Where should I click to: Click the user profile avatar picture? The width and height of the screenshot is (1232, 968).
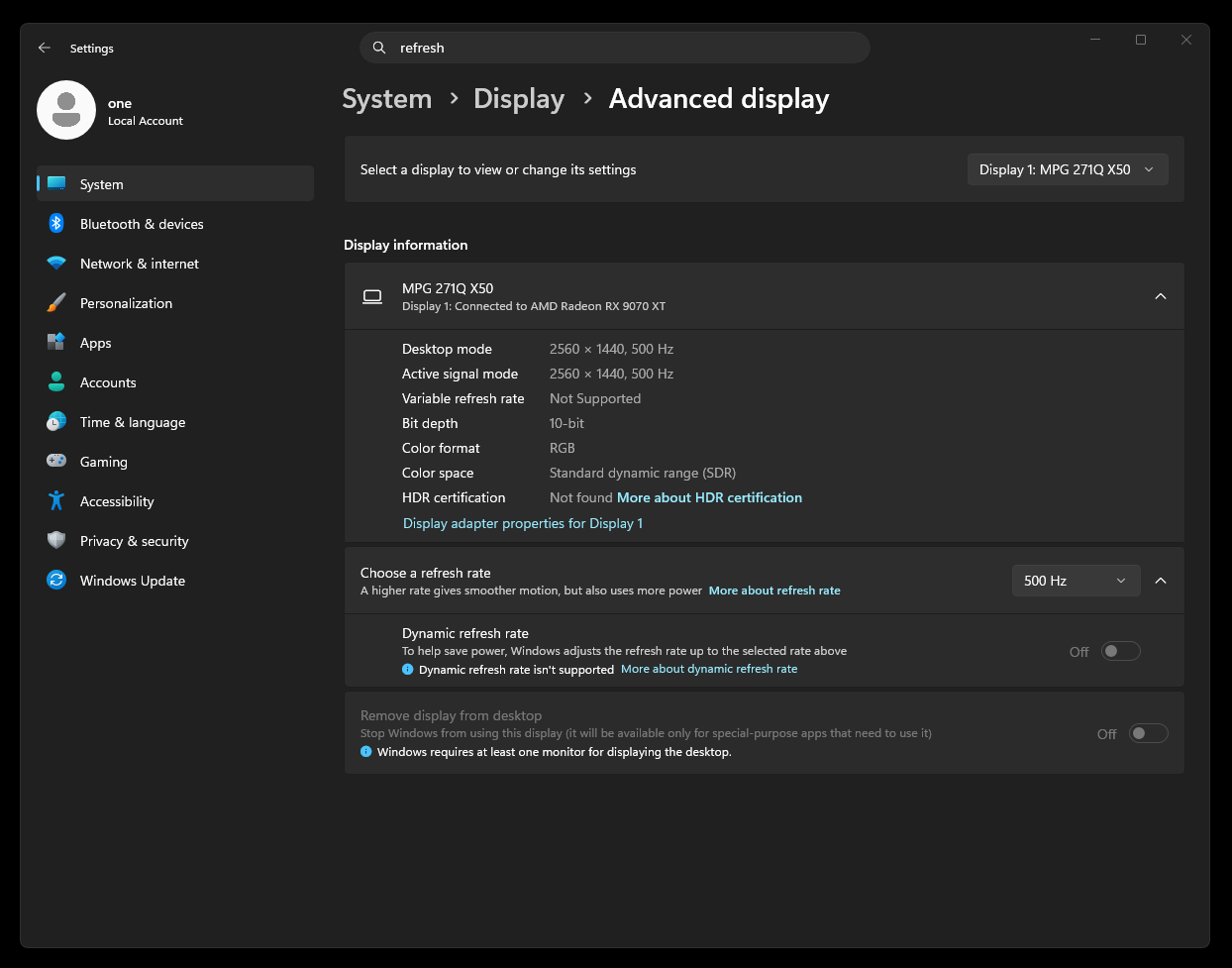[66, 110]
